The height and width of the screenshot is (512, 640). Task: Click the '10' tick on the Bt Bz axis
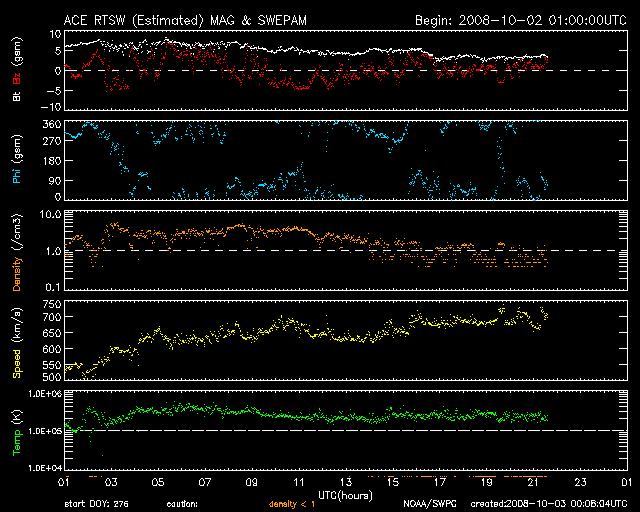coord(55,34)
